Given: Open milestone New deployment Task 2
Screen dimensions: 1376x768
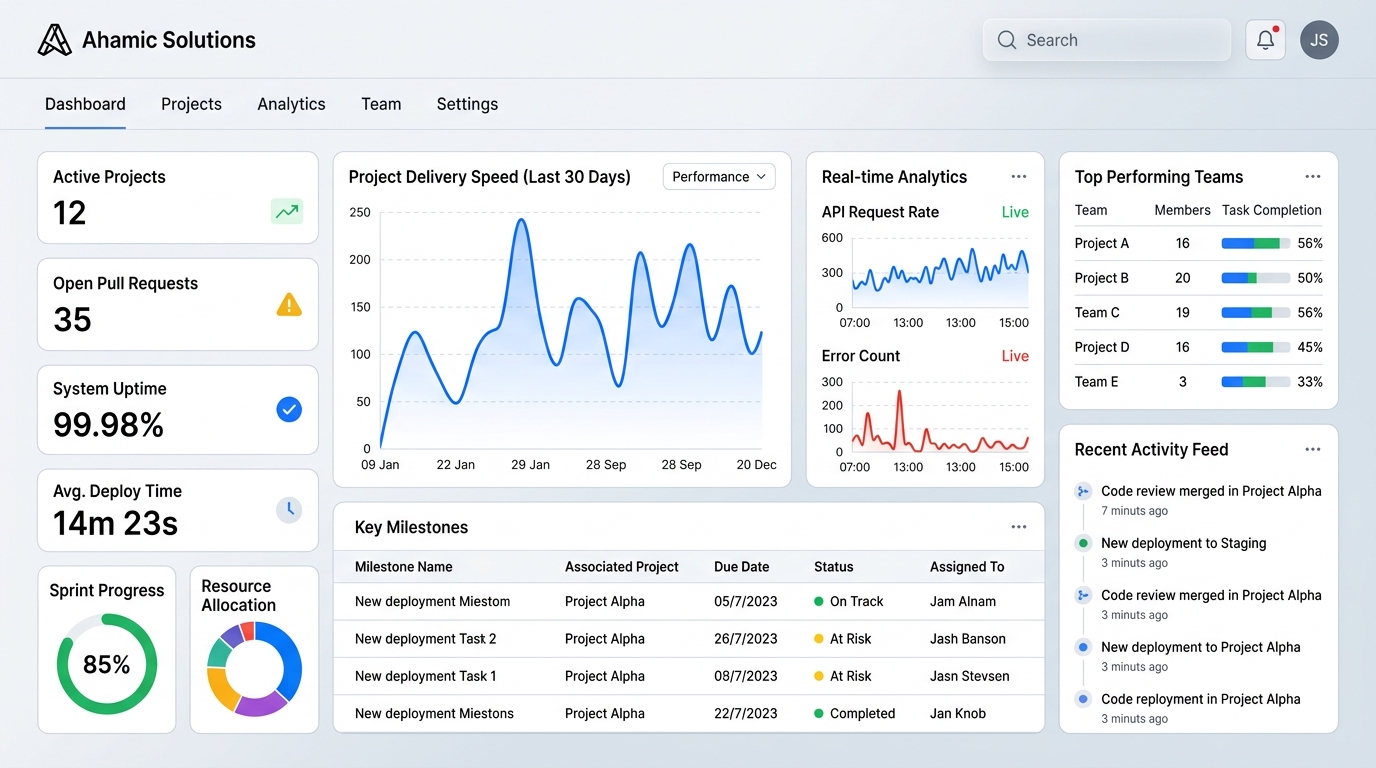Looking at the screenshot, I should [426, 639].
